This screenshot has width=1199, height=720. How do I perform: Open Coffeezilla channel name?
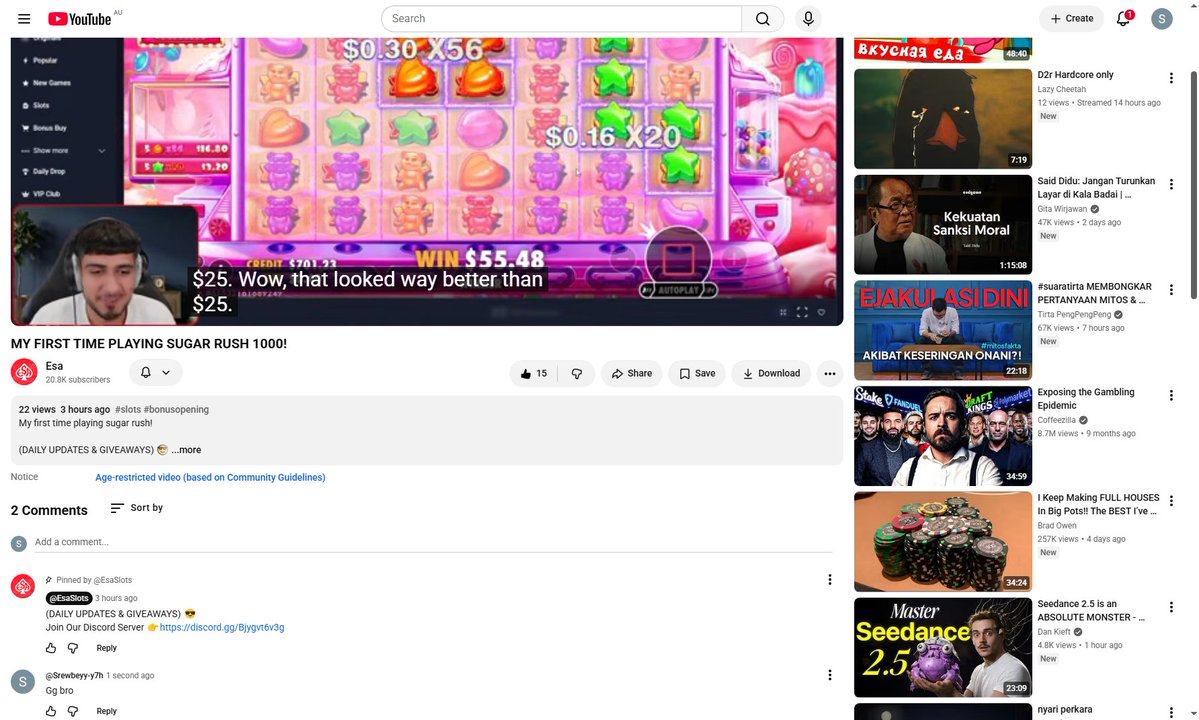pyautogui.click(x=1056, y=420)
